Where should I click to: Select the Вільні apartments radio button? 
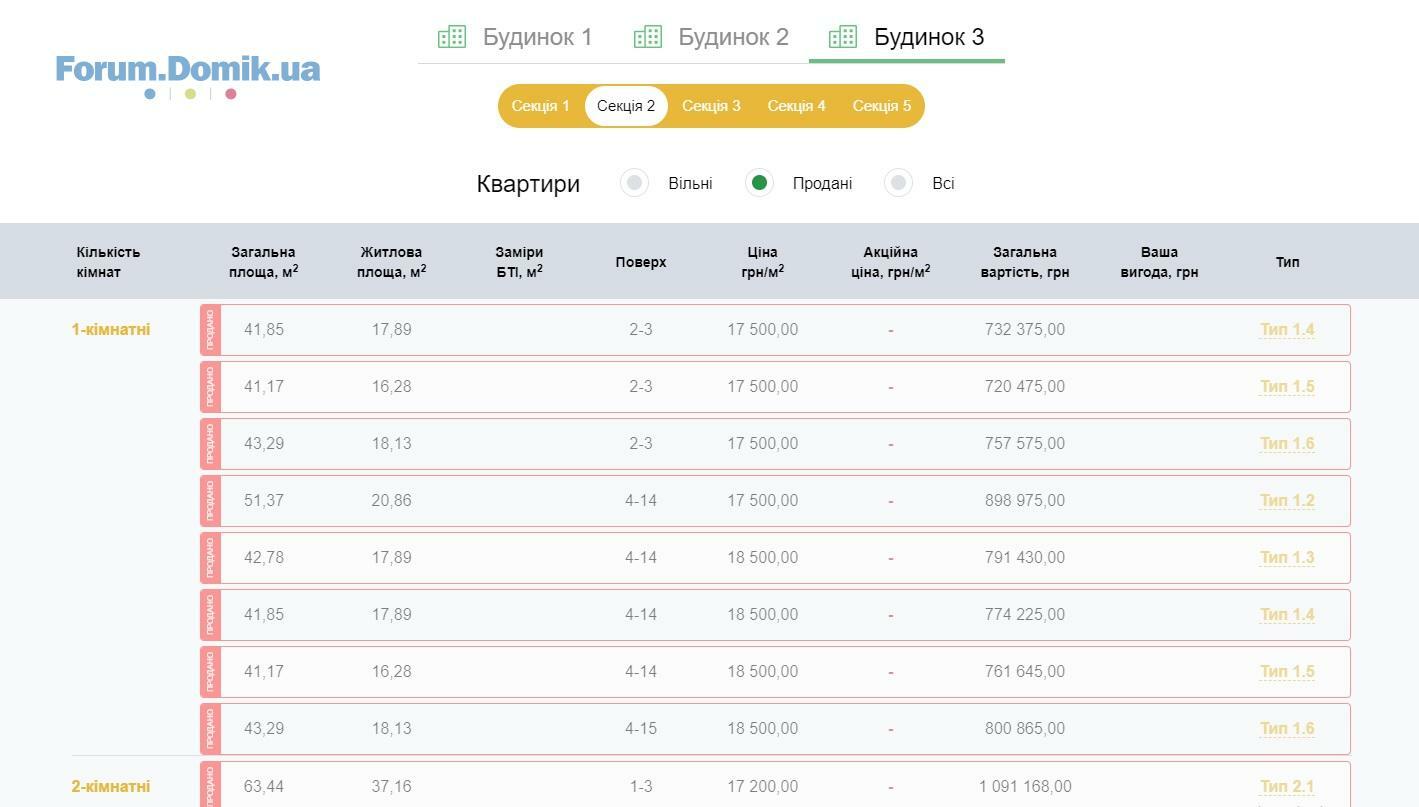point(634,183)
